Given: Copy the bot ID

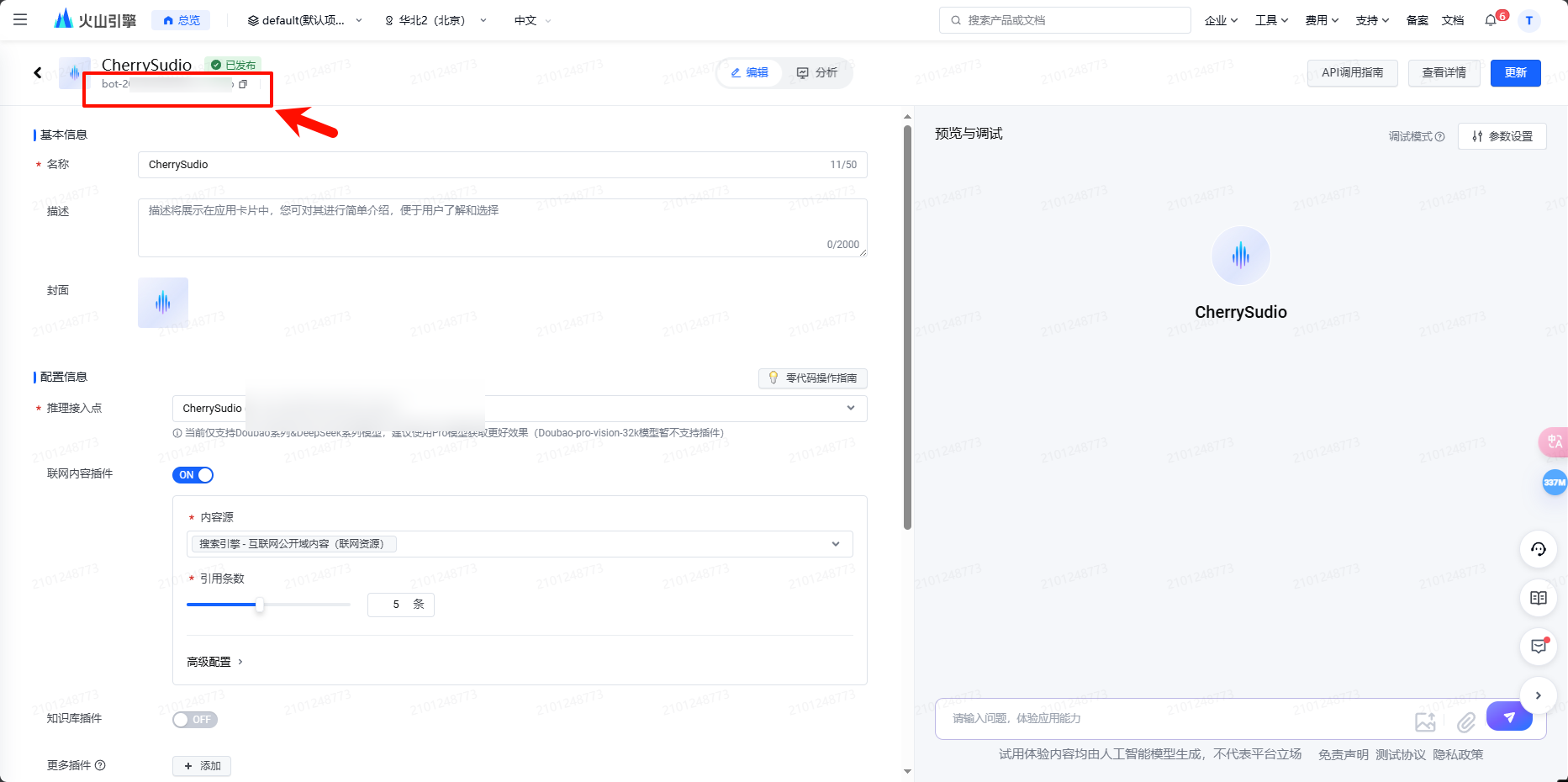Looking at the screenshot, I should click(x=243, y=84).
